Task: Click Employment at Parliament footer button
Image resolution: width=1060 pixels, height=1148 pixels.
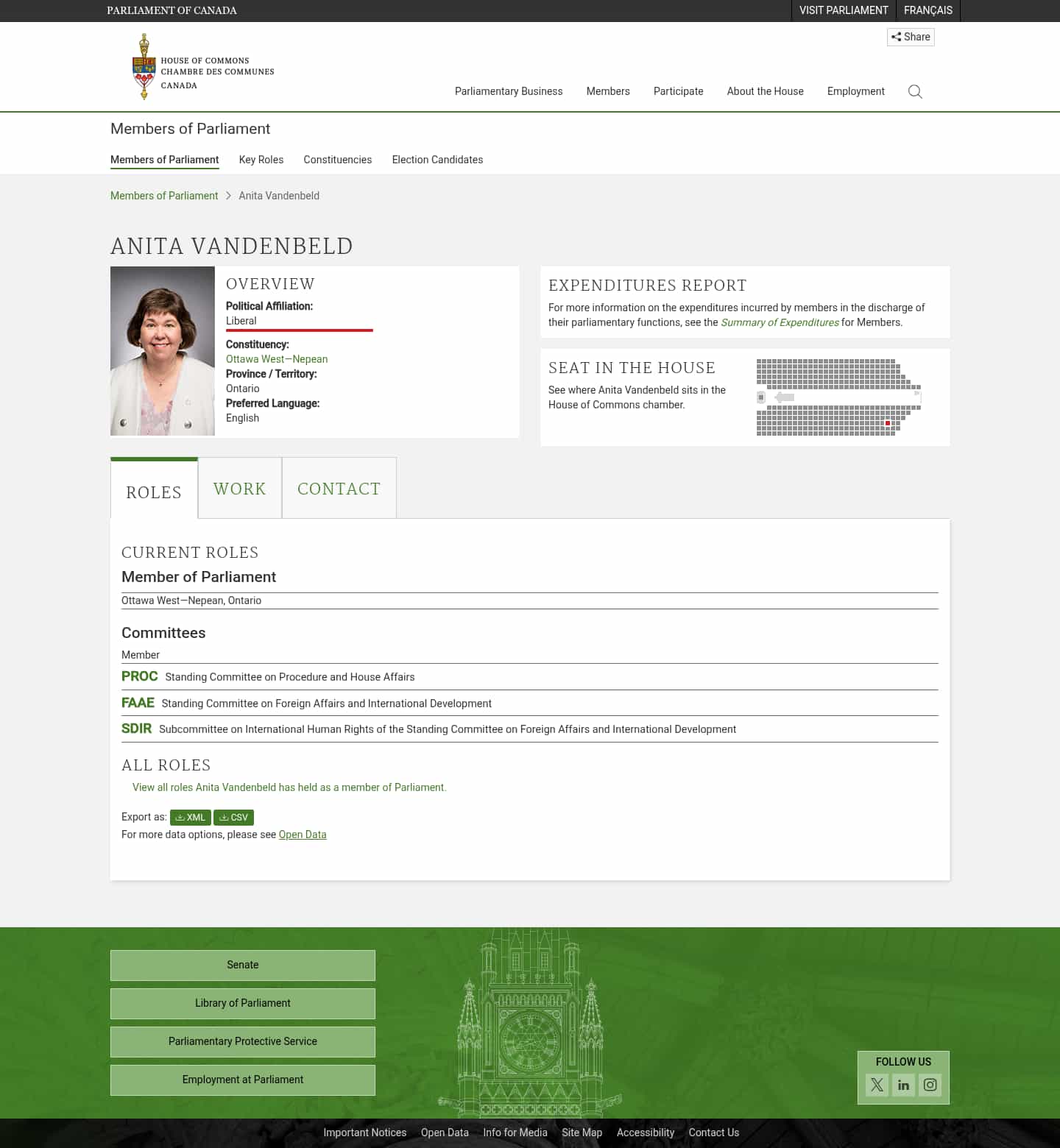Action: pyautogui.click(x=243, y=1080)
